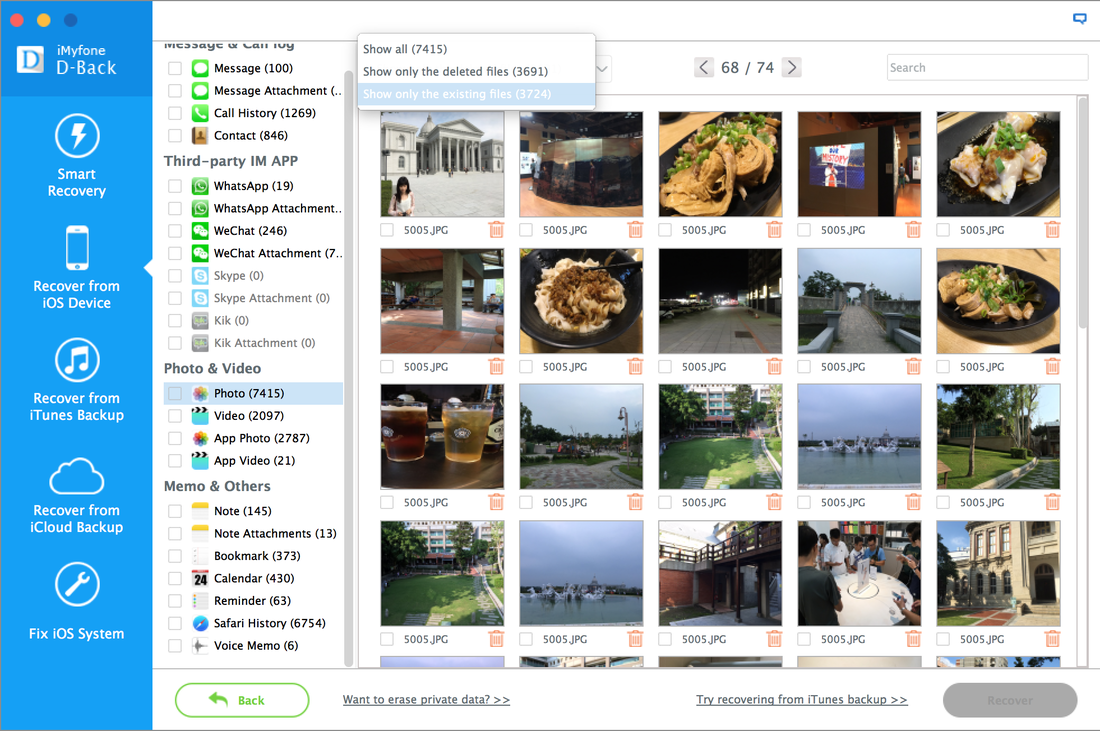Click the Back button

(x=242, y=700)
